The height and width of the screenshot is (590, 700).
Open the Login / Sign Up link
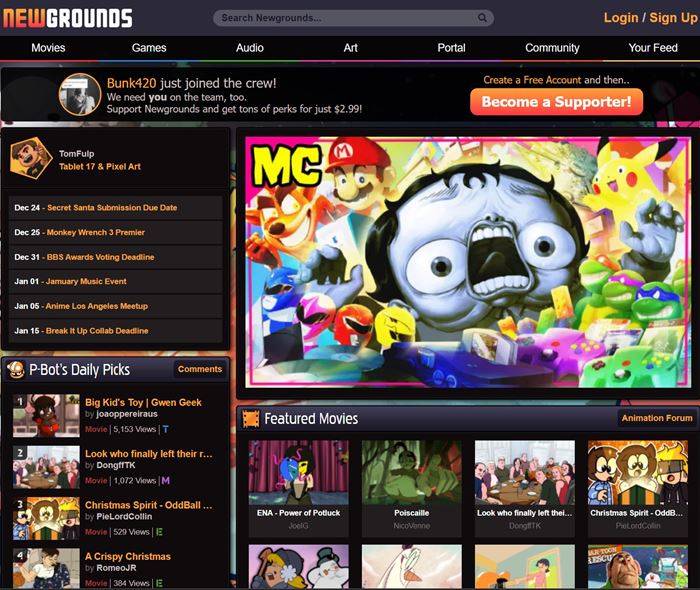click(x=650, y=18)
